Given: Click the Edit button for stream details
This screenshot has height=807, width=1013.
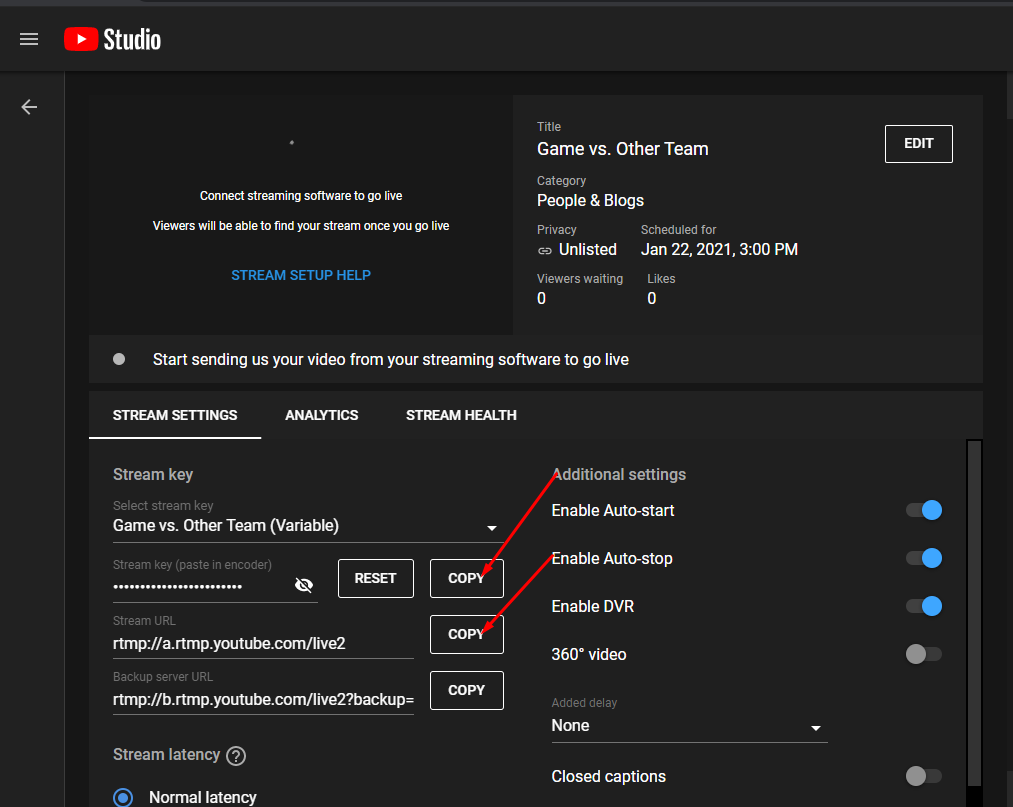Looking at the screenshot, I should 918,144.
